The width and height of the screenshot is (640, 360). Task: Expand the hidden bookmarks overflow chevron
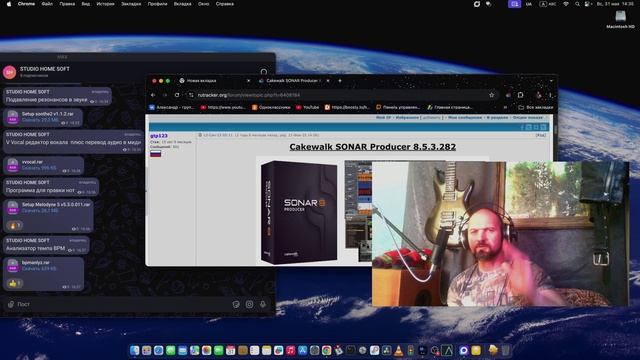pos(505,107)
